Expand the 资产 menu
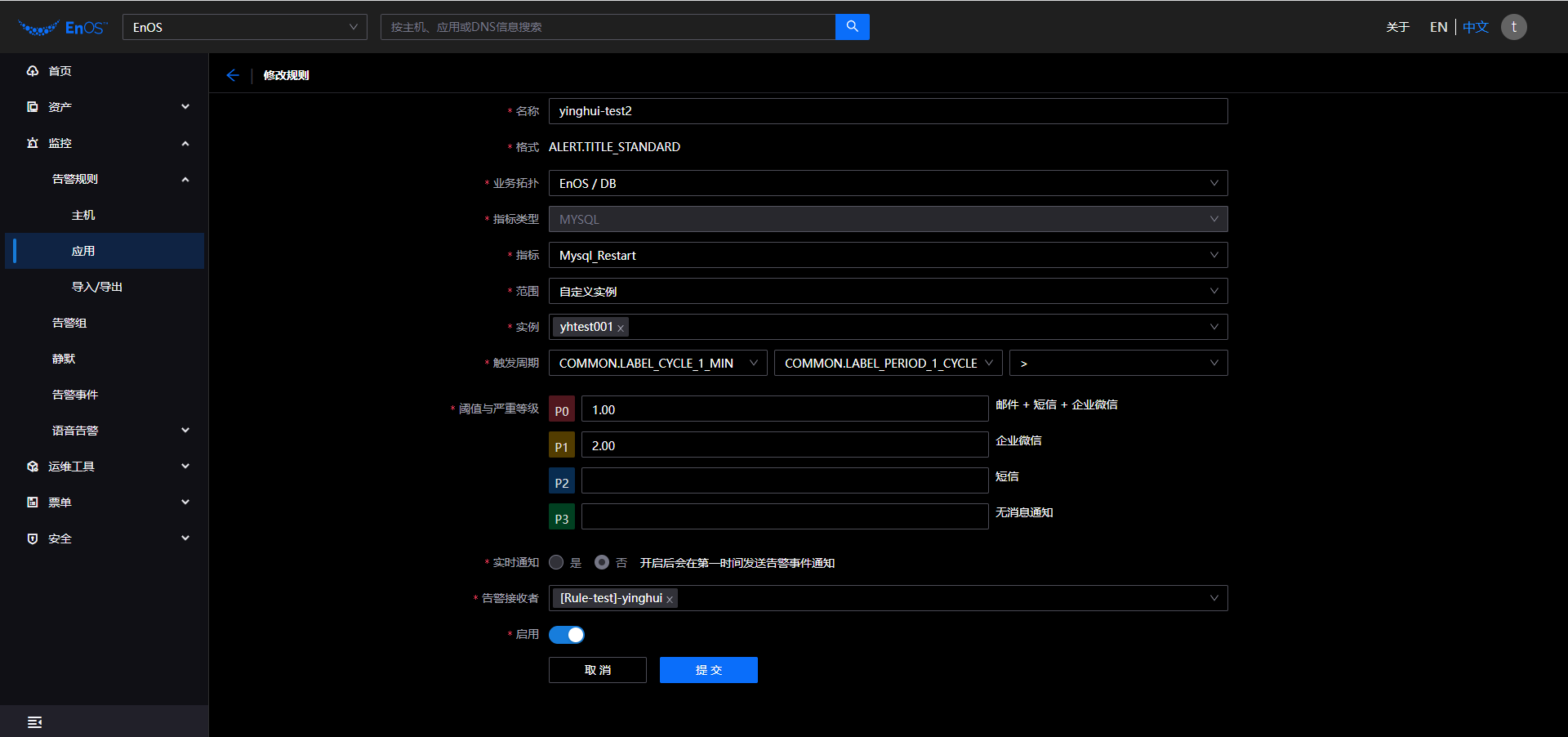The image size is (1568, 737). (185, 107)
